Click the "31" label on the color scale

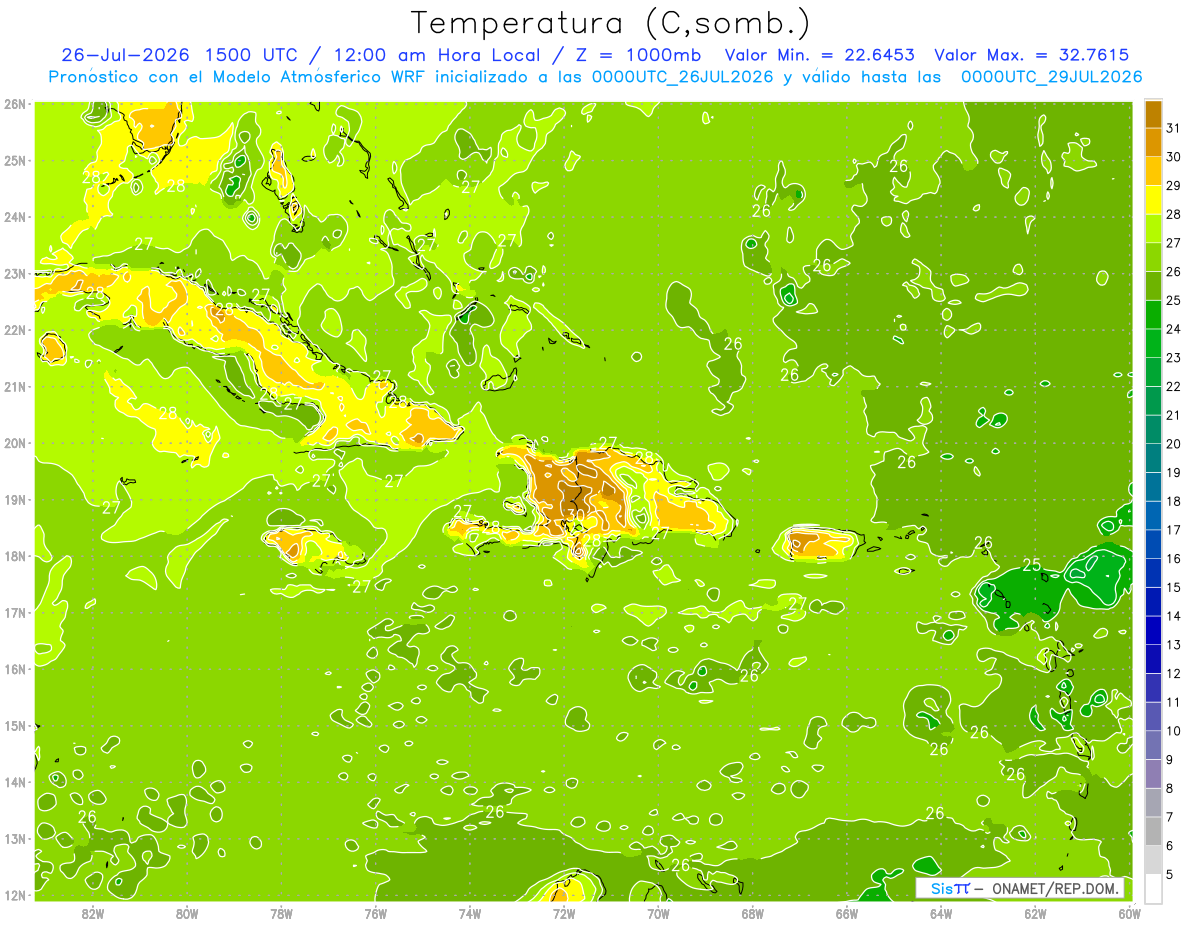point(1173,128)
